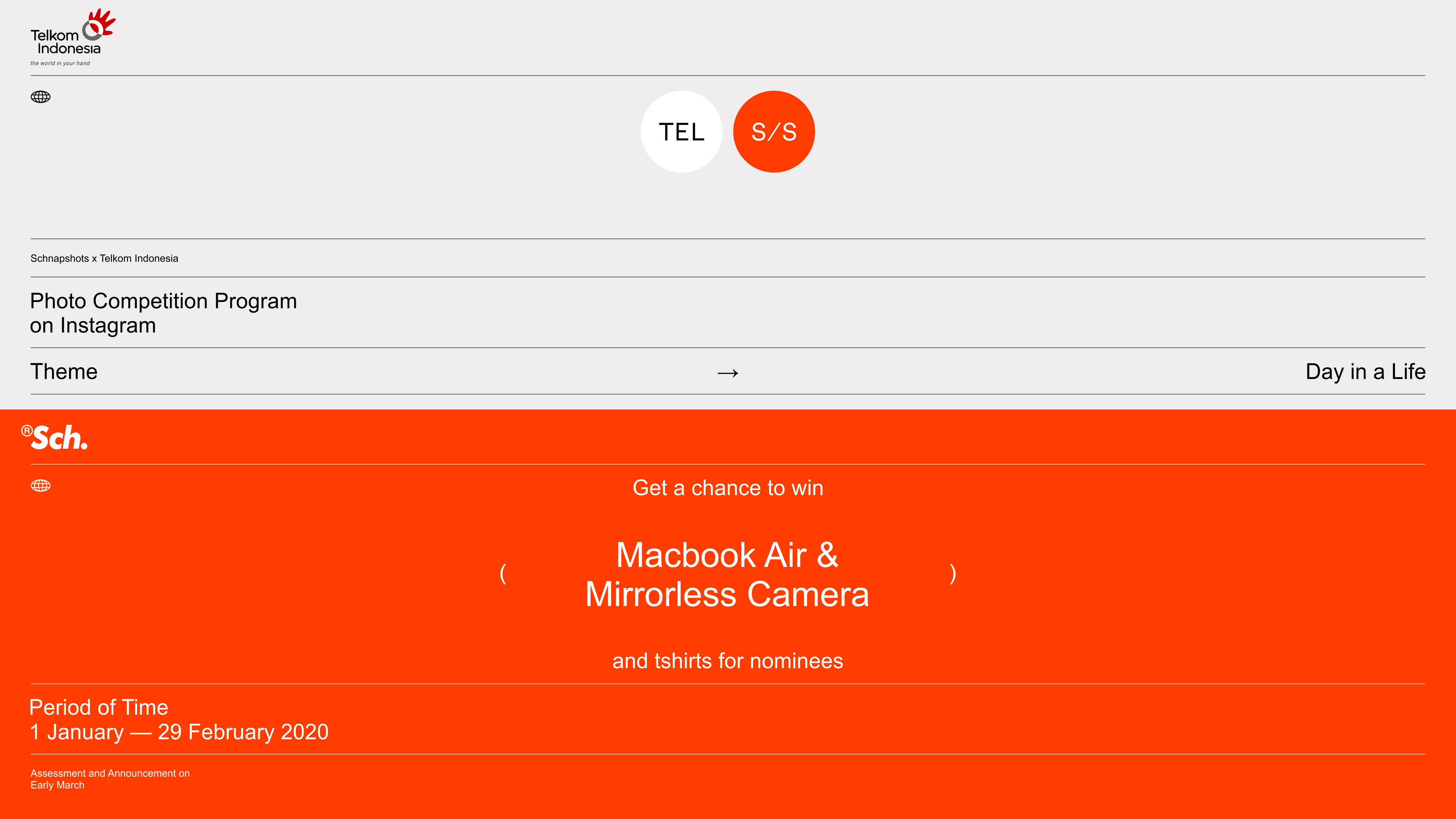Click the Macbook Air & Mirrorless Camera headline
Viewport: 1456px width, 819px height.
click(x=727, y=574)
